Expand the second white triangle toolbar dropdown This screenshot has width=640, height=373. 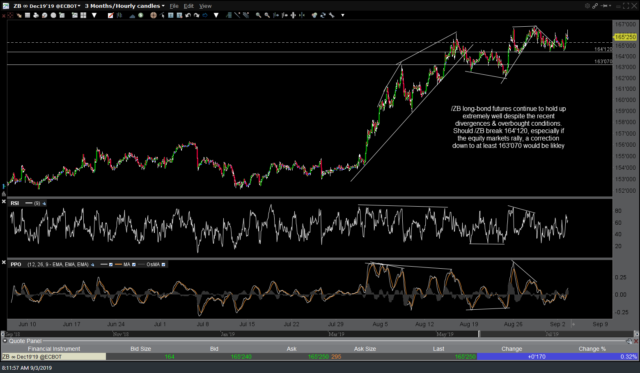tap(216, 15)
